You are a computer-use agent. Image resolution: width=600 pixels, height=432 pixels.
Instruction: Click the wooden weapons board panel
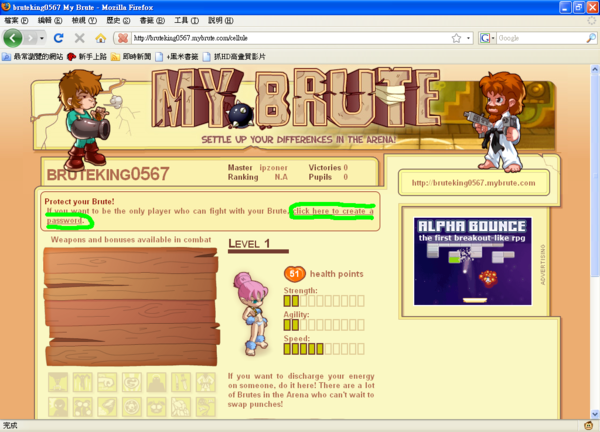[131, 306]
